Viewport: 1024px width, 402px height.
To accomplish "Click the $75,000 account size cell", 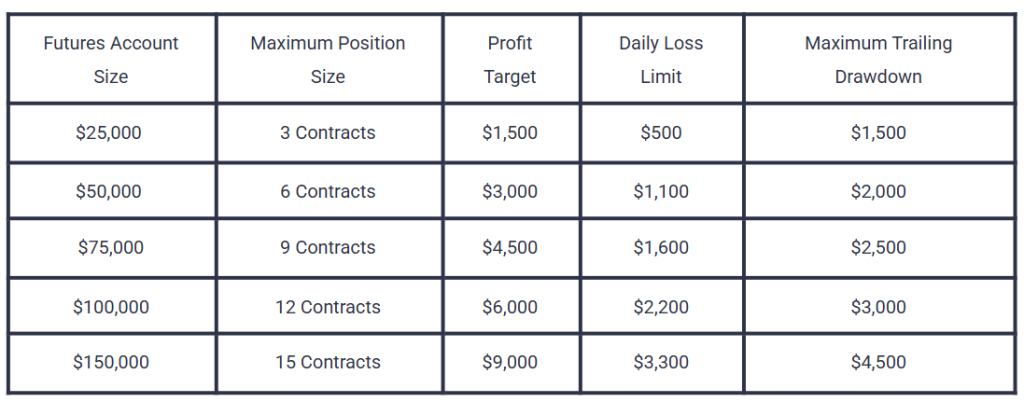I will coord(110,248).
